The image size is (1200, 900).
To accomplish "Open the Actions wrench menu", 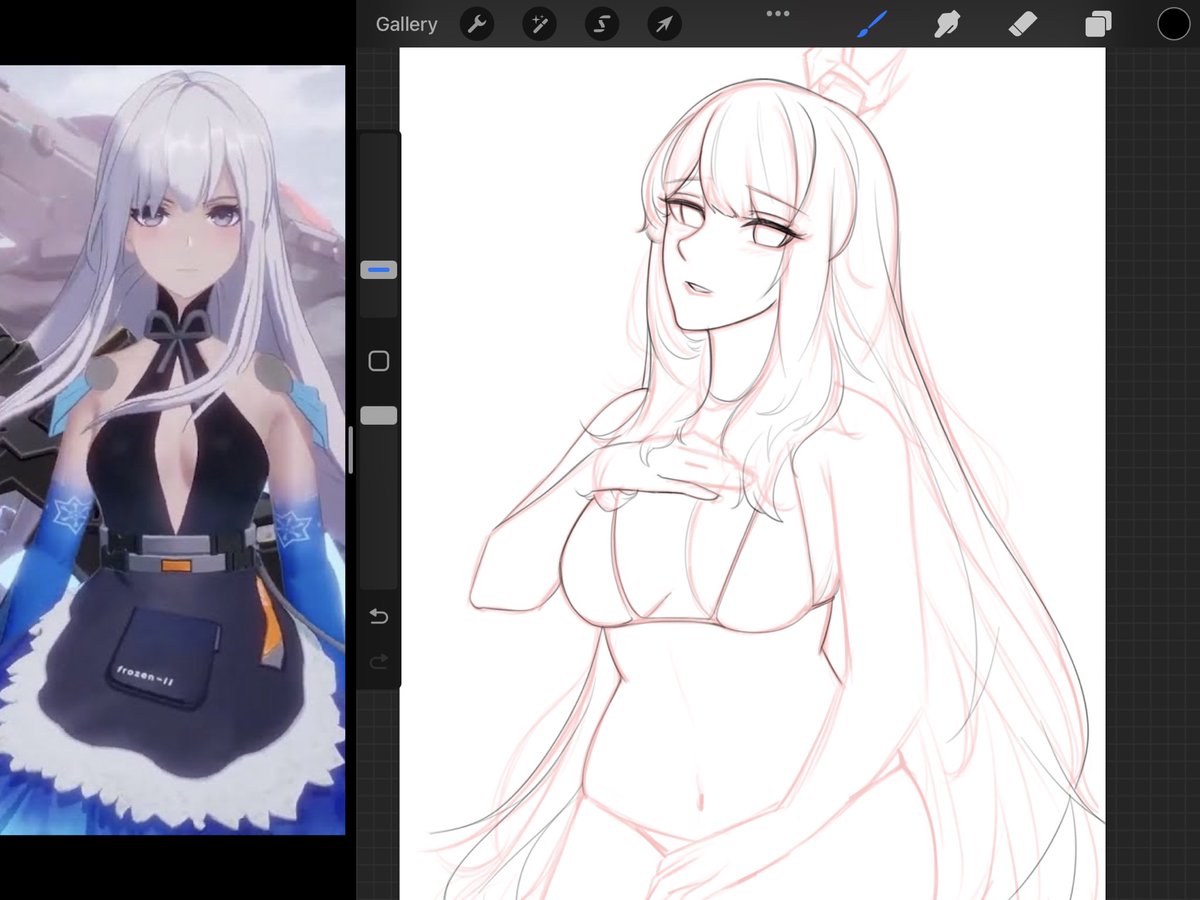I will tap(478, 24).
